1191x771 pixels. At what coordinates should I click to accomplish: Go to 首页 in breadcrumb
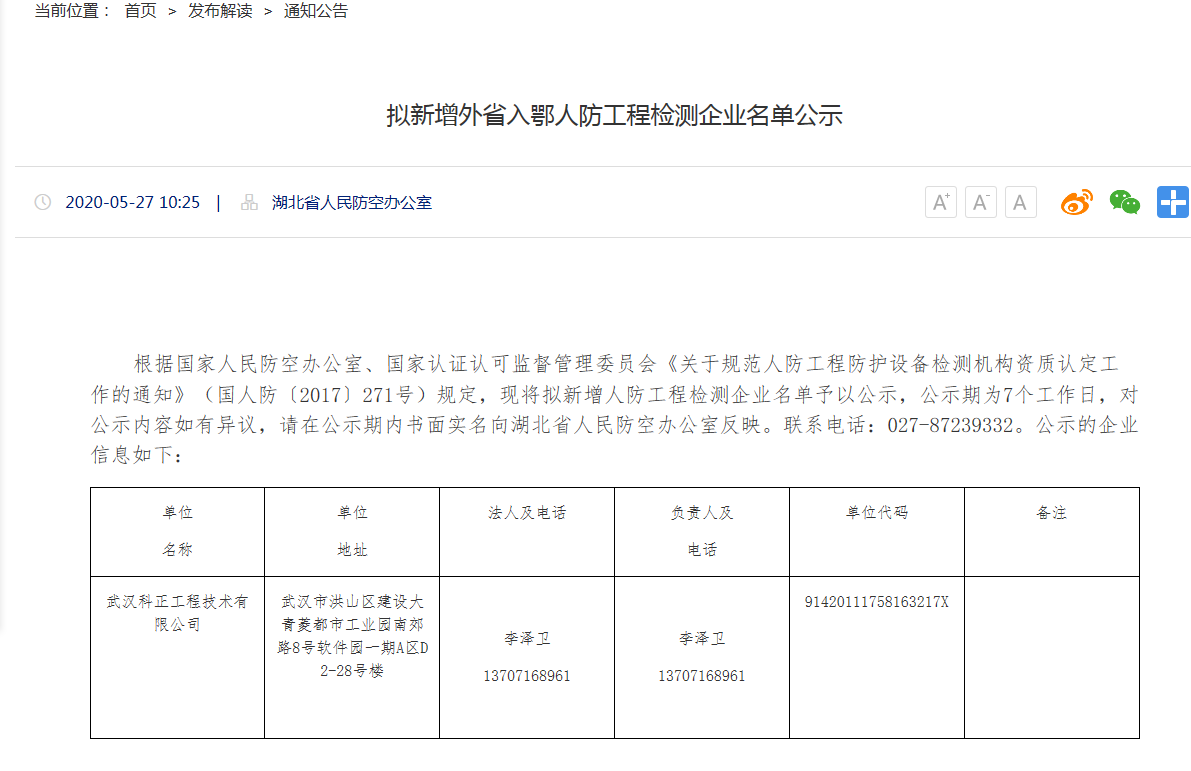pos(140,12)
